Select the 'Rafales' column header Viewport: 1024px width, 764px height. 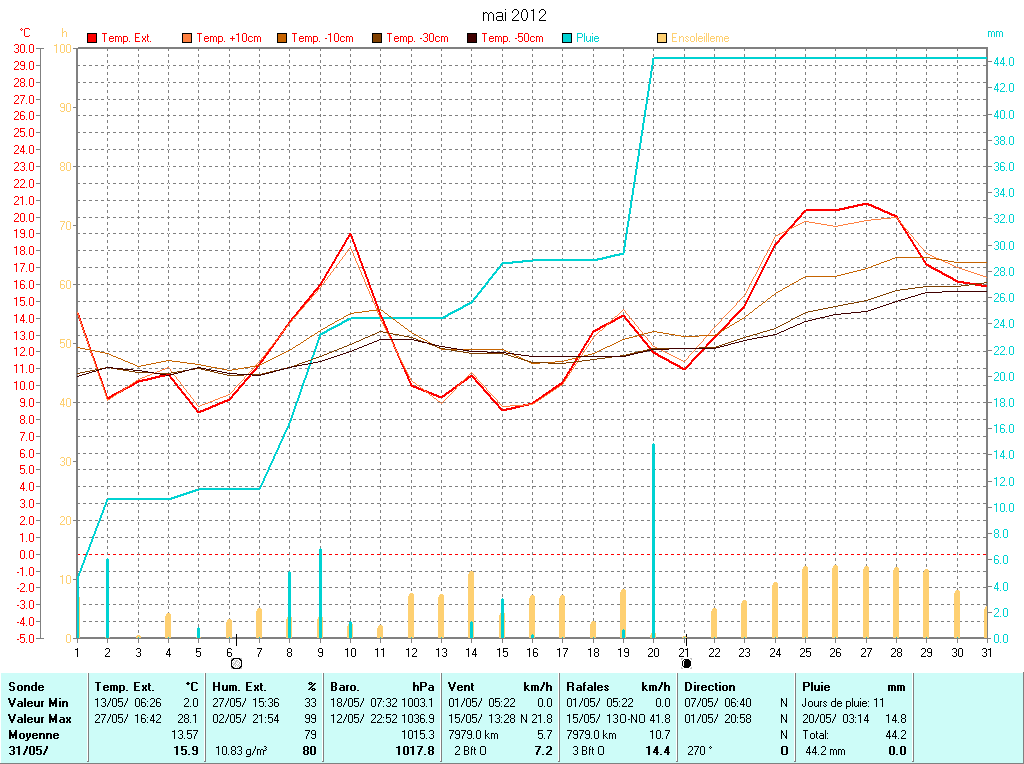(588, 687)
